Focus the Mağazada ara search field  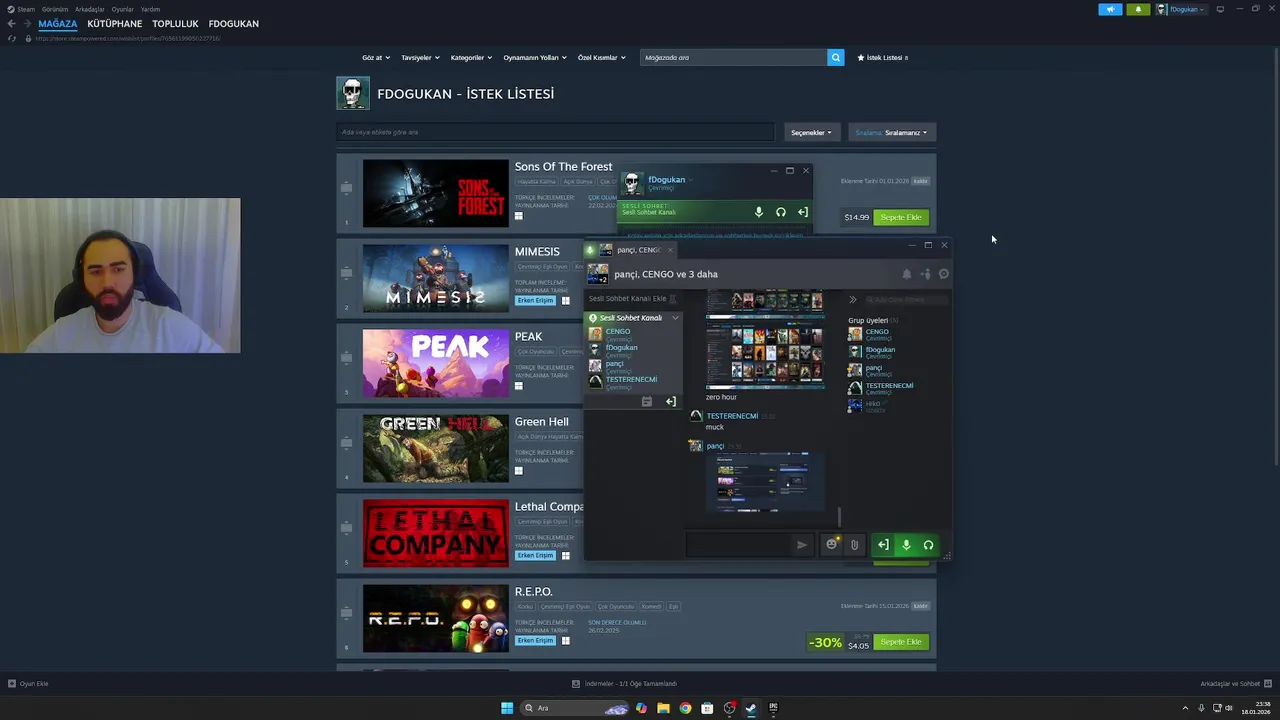734,58
